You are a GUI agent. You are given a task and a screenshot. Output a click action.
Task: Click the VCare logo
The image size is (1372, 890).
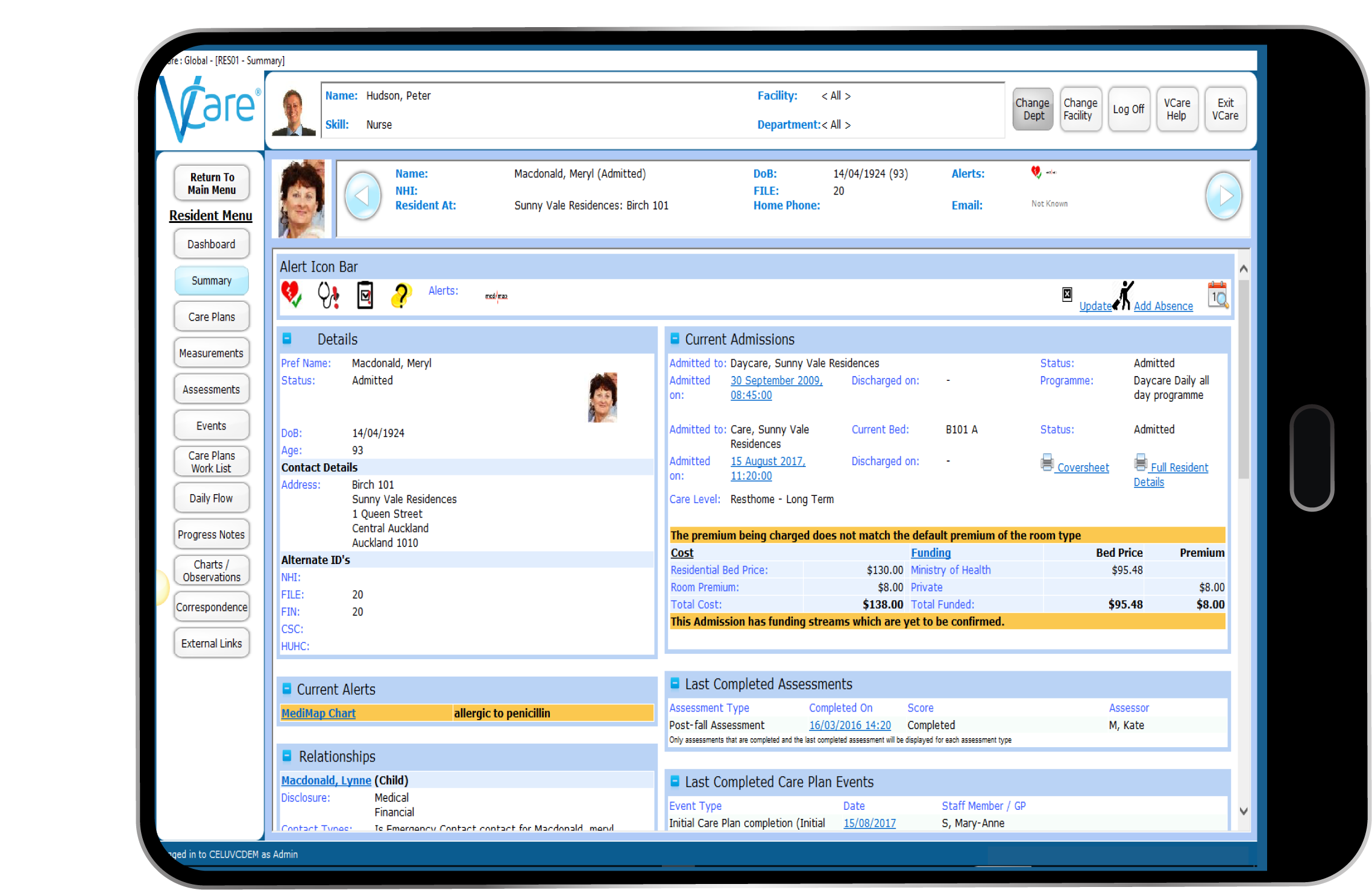(209, 110)
